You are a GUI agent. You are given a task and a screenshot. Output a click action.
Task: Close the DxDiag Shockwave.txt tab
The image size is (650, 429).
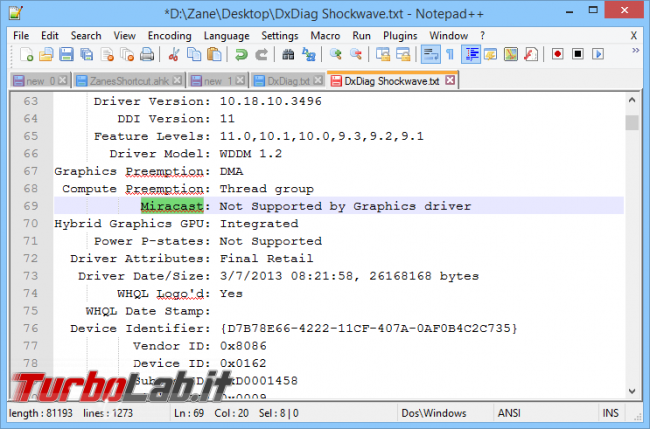click(x=450, y=80)
